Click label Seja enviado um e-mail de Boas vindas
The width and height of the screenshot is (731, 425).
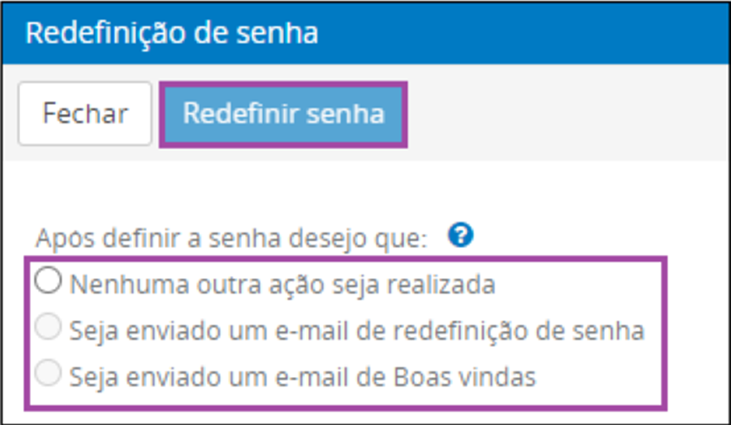pos(303,377)
